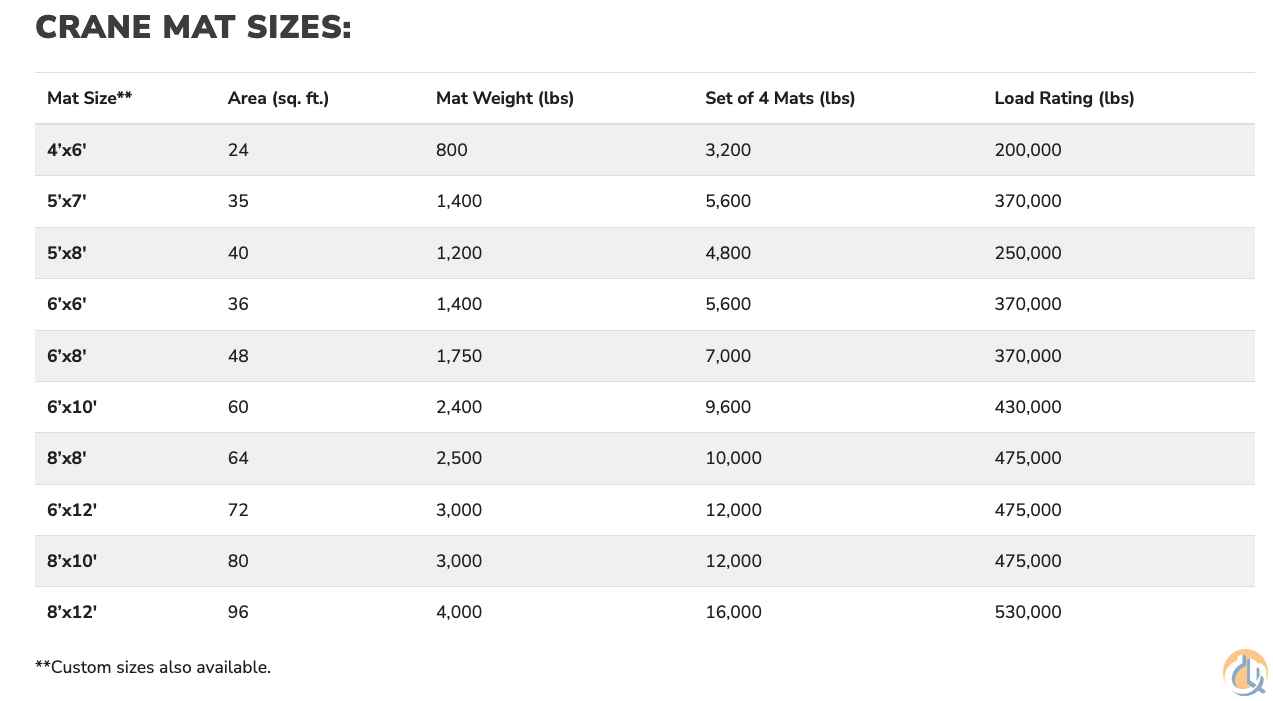Viewport: 1273px width, 701px height.
Task: Click the Set of 4 Mats header
Action: pos(779,98)
